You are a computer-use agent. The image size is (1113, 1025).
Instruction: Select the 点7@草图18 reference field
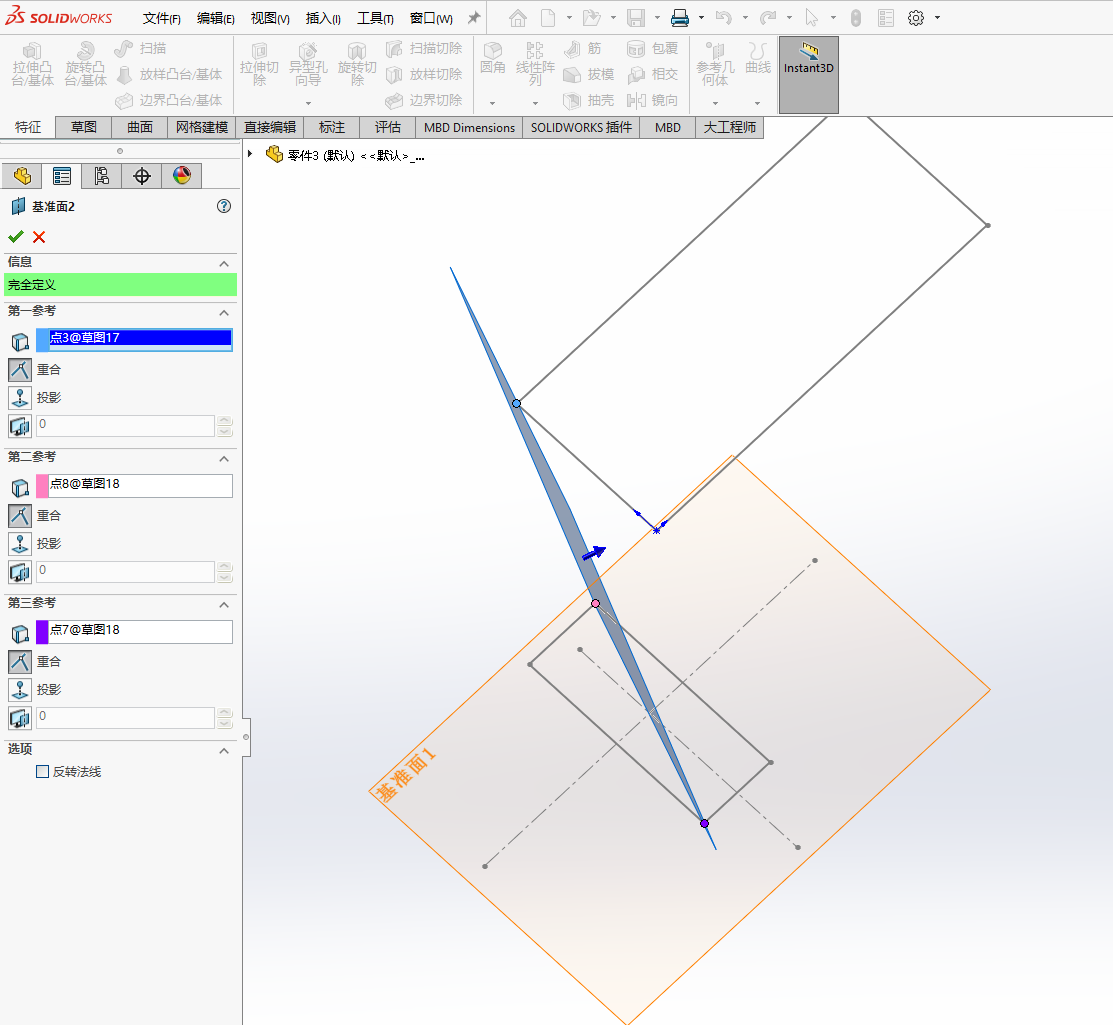pos(140,631)
